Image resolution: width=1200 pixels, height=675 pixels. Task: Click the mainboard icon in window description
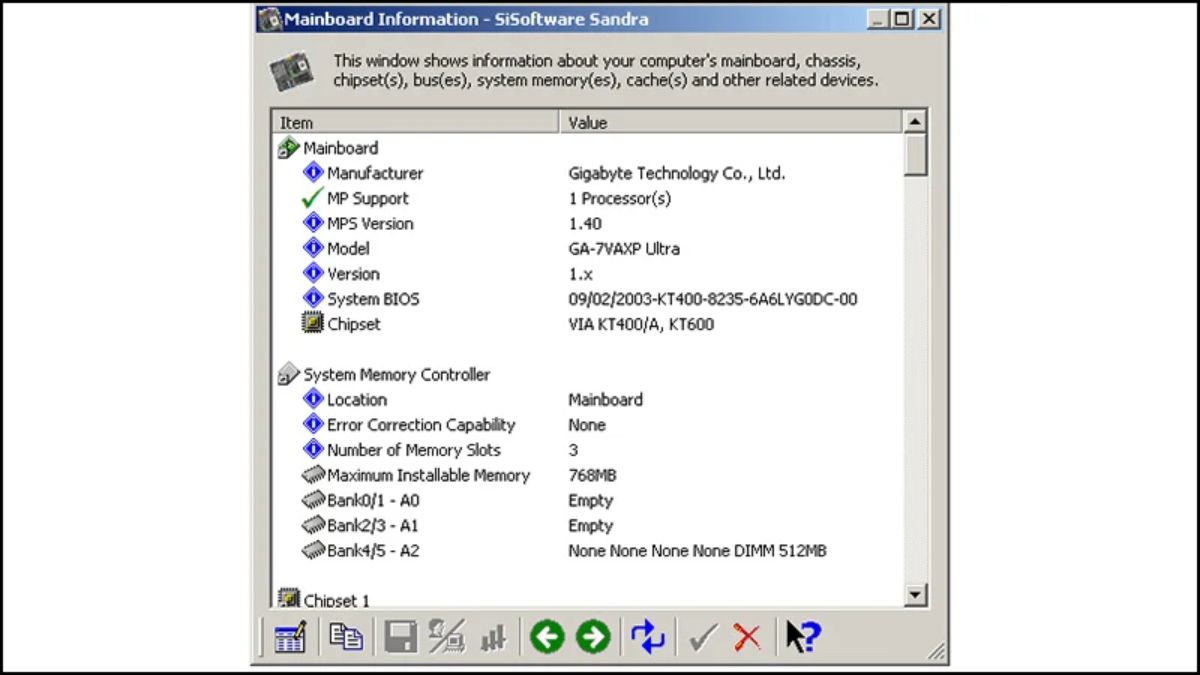click(291, 73)
